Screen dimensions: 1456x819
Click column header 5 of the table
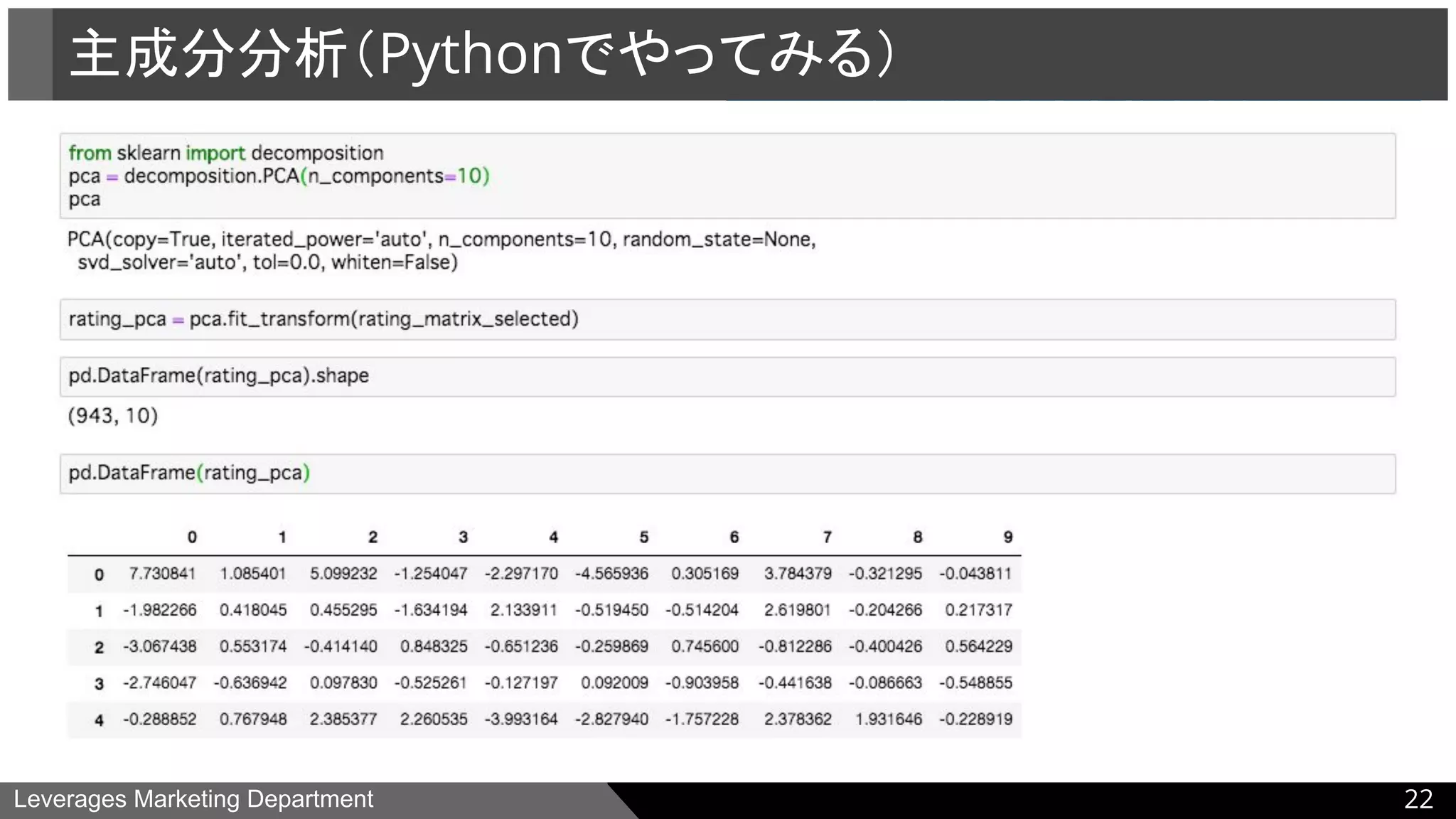point(643,537)
